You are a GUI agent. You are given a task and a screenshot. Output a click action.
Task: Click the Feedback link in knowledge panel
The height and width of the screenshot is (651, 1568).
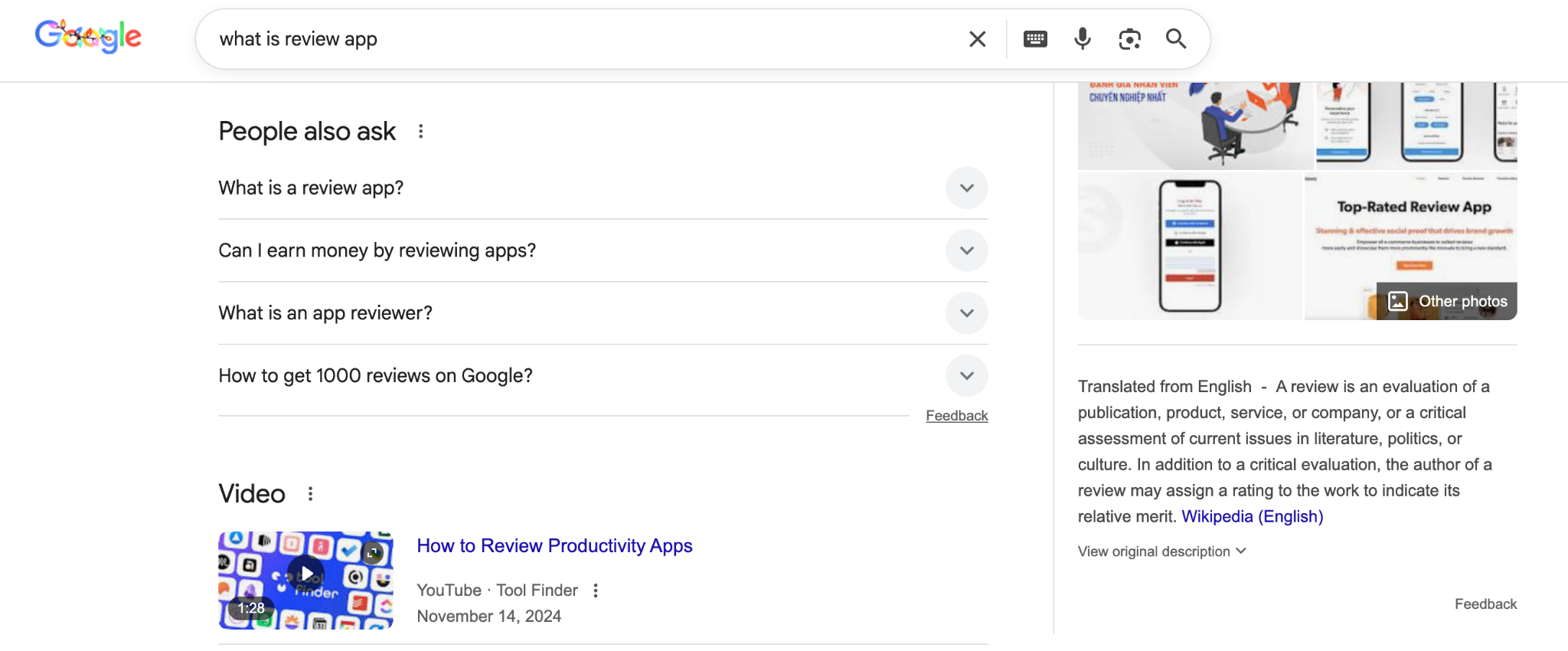click(1485, 604)
